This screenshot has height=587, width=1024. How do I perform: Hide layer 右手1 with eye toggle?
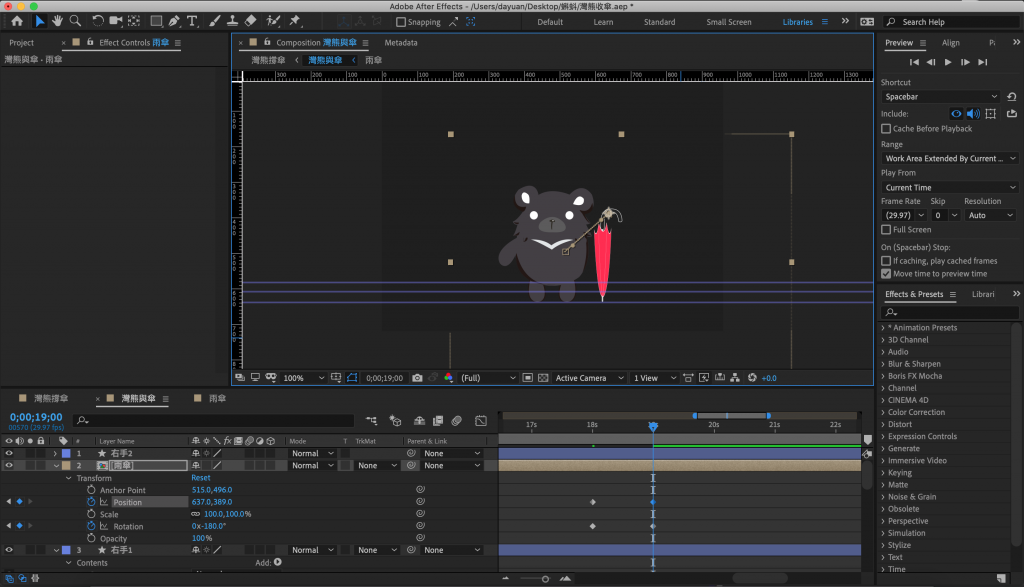click(8, 550)
